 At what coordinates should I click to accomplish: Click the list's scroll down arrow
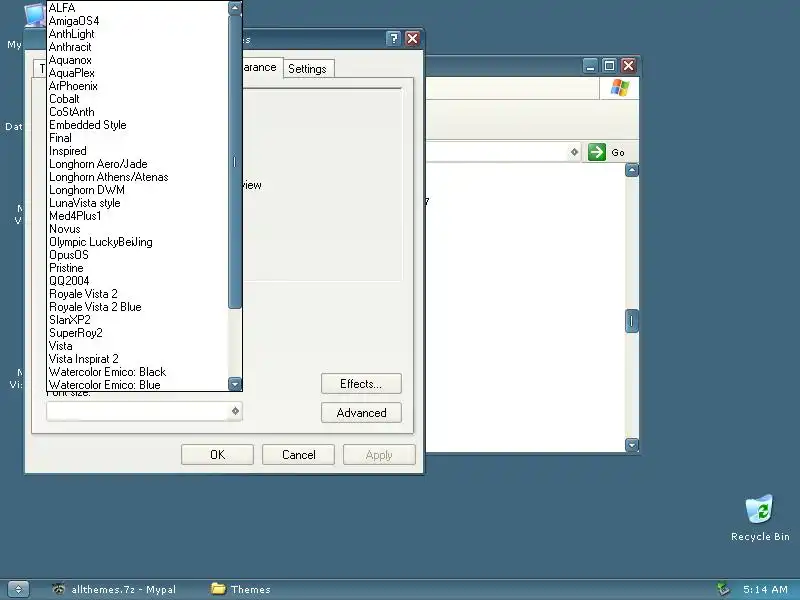click(235, 384)
